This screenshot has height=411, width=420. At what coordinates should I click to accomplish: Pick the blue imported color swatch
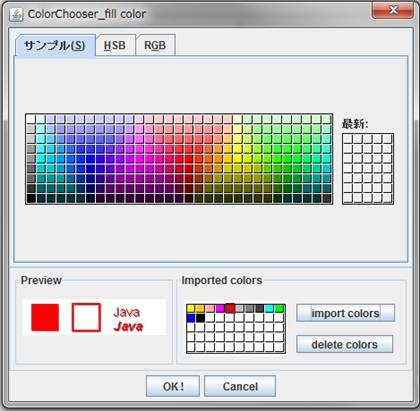[191, 318]
